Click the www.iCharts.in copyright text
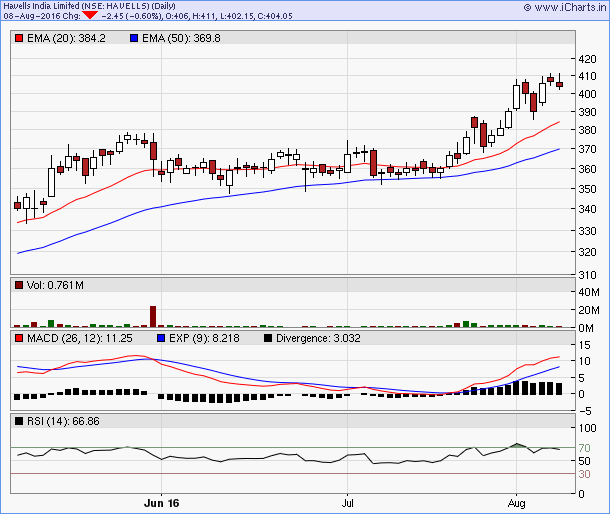This screenshot has height=514, width=610. tap(565, 7)
